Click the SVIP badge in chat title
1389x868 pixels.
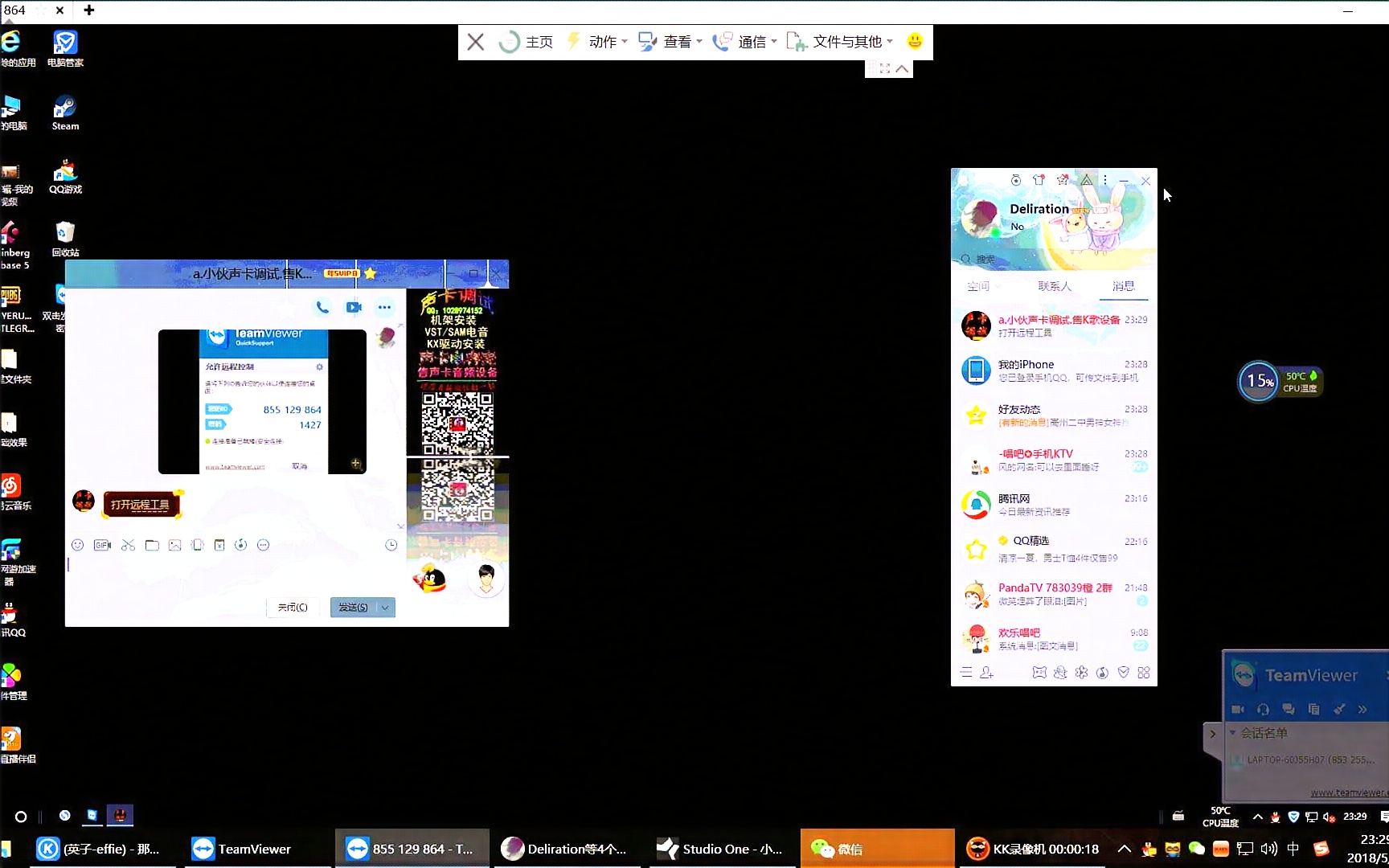tap(341, 273)
